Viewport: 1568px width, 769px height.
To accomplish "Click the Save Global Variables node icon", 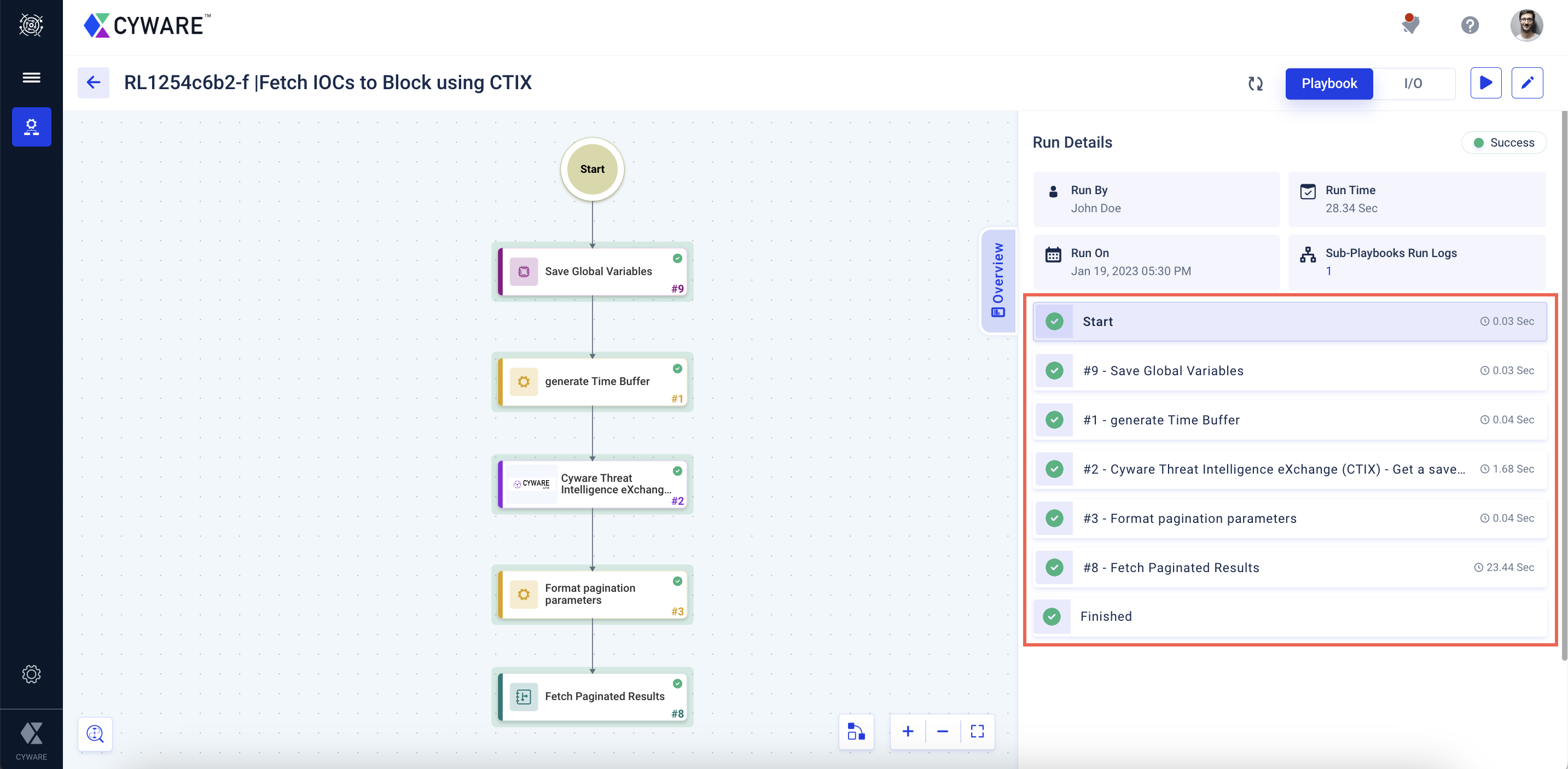I will click(x=524, y=271).
